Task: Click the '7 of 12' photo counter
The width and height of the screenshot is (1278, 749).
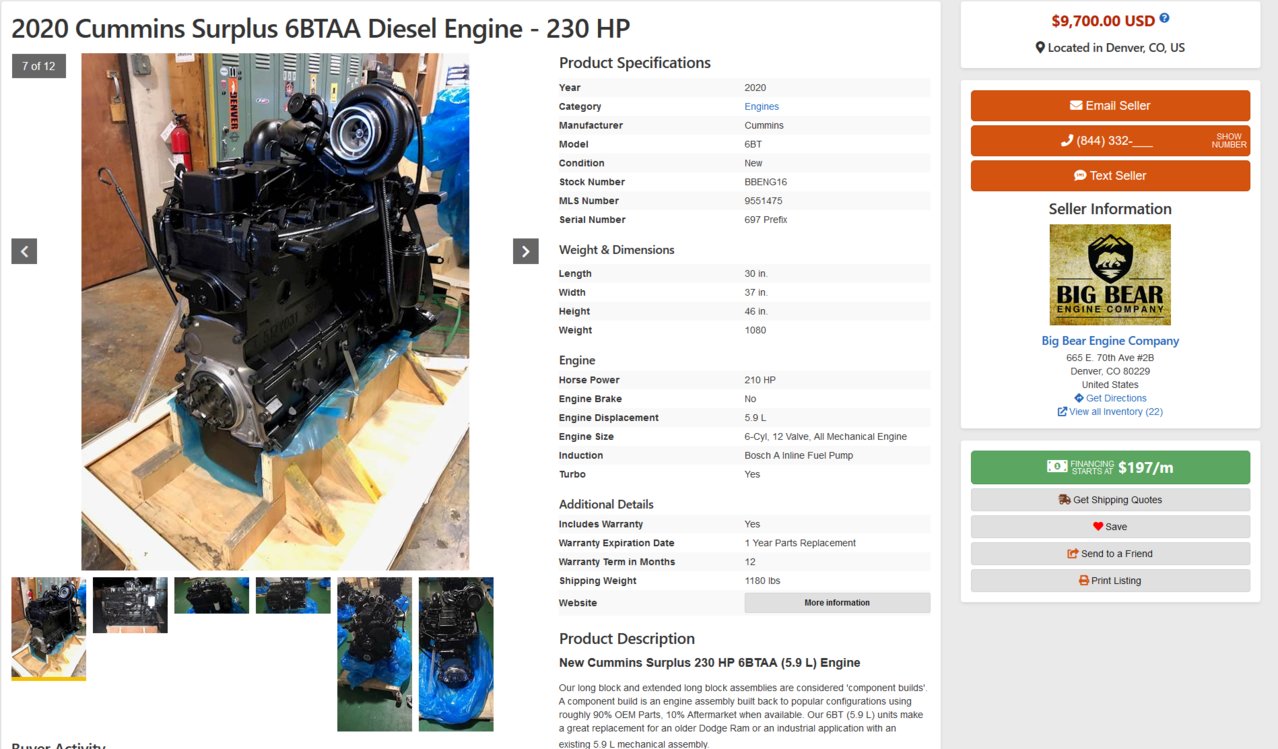Action: coord(39,66)
